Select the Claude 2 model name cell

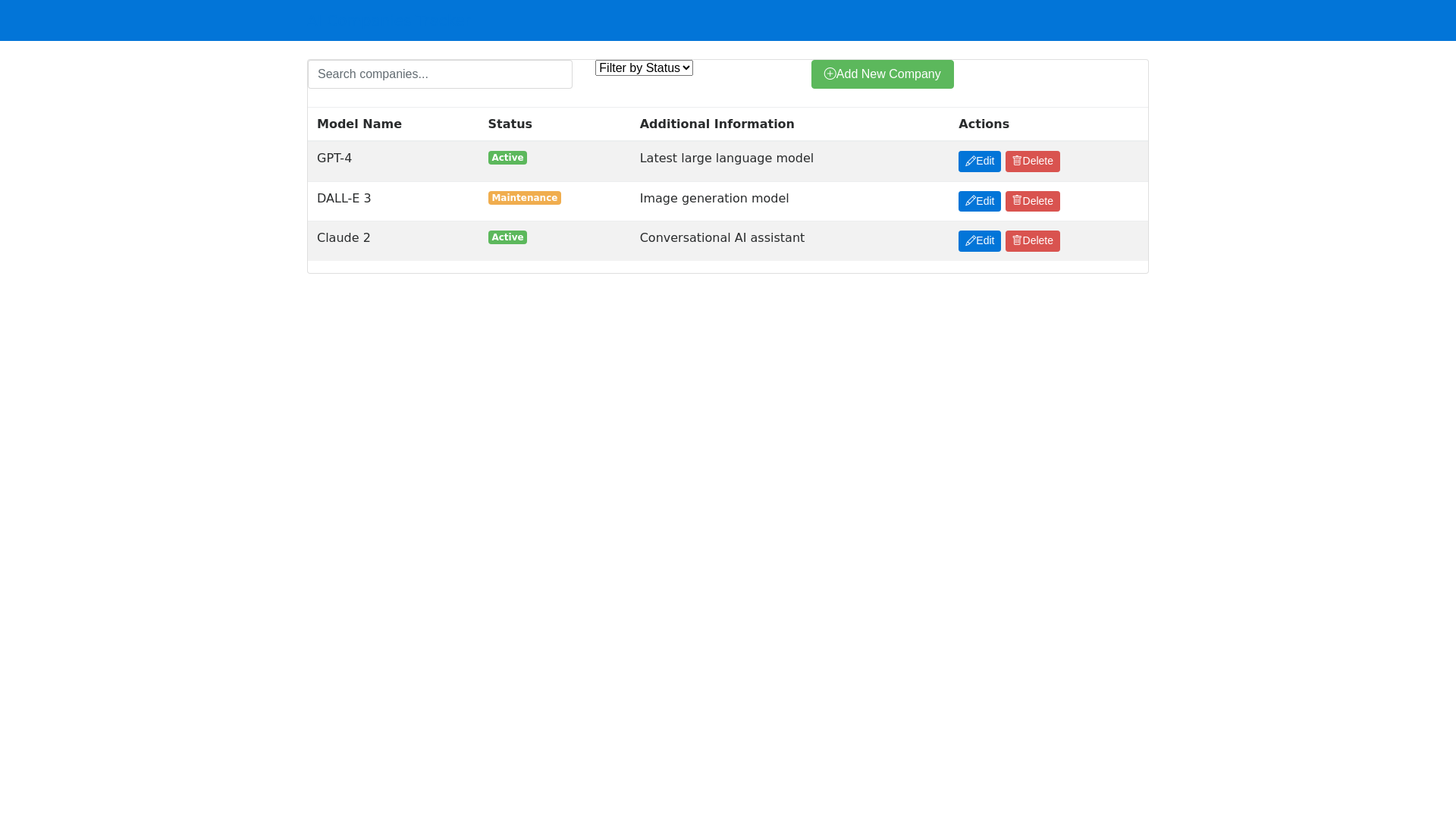pos(393,241)
